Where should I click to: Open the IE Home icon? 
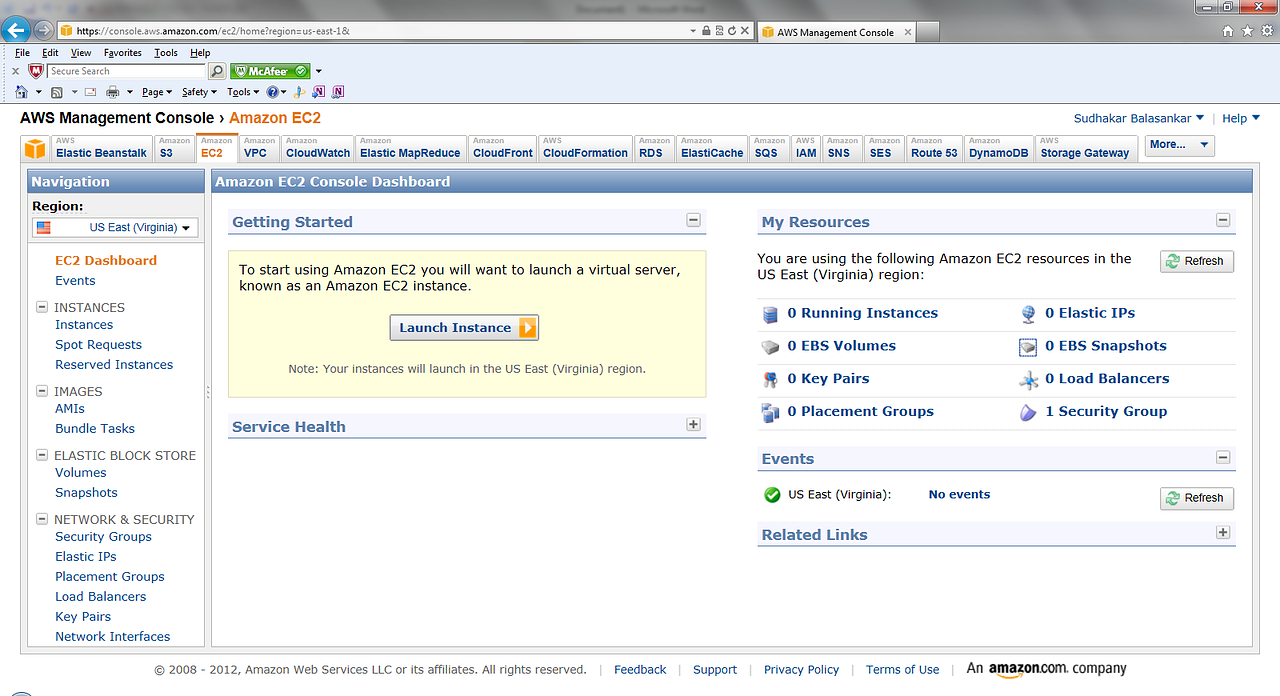(x=21, y=92)
